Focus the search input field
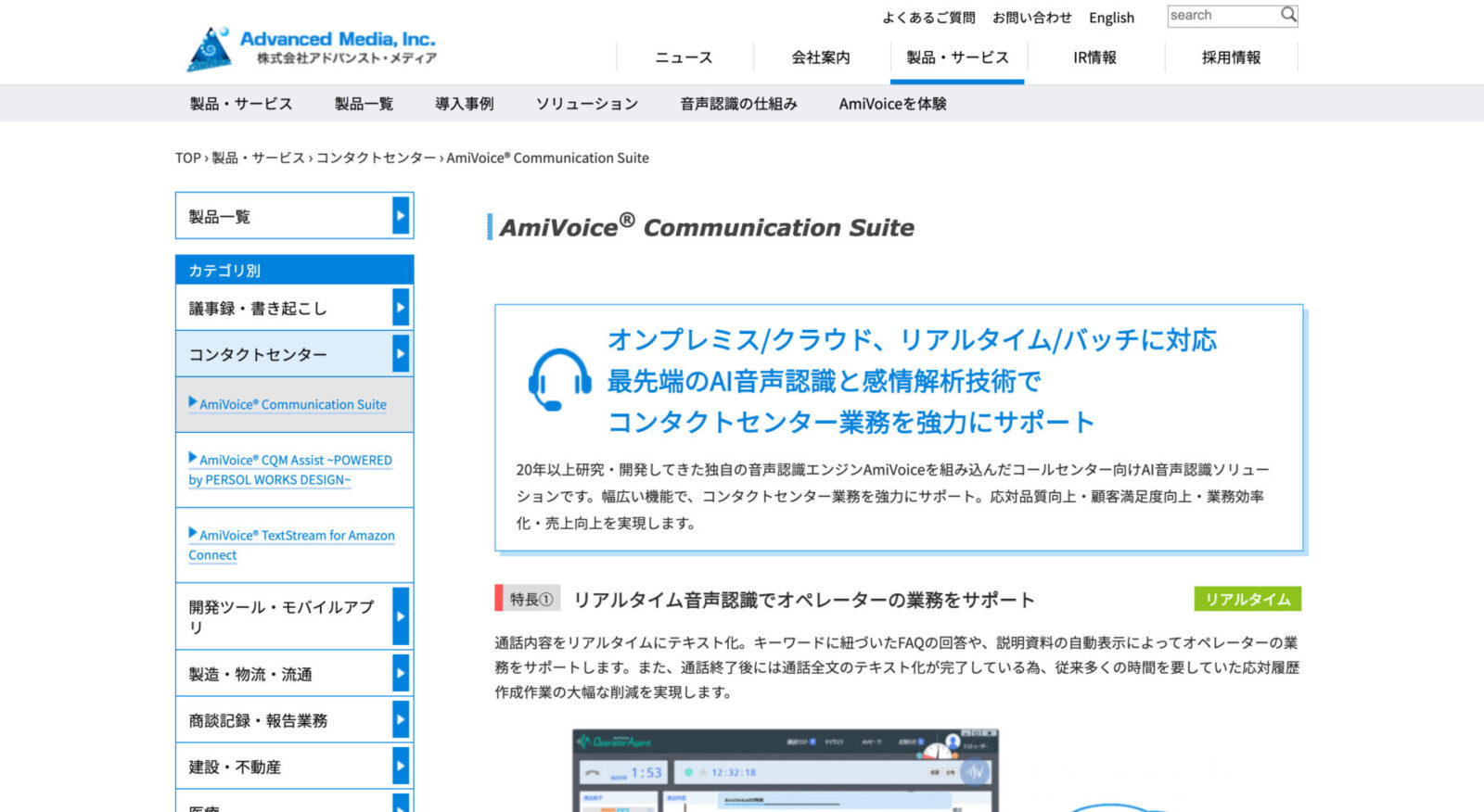 pyautogui.click(x=1222, y=16)
